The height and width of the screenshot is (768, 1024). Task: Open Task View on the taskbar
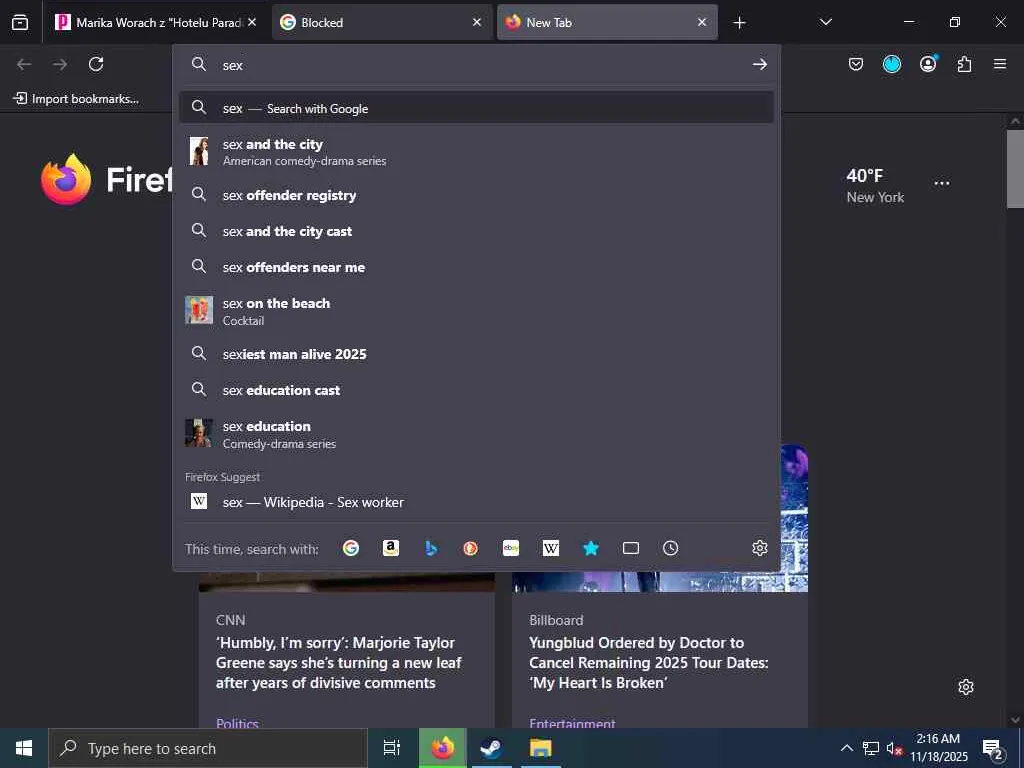tap(392, 748)
